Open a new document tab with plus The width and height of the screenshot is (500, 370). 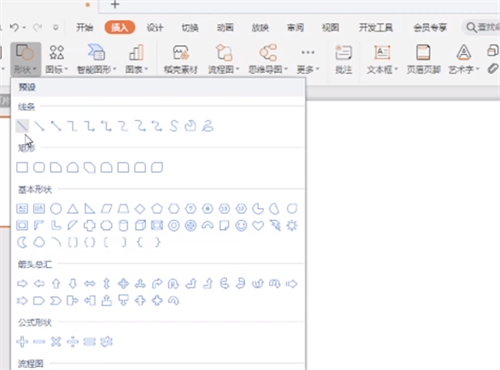tap(115, 4)
